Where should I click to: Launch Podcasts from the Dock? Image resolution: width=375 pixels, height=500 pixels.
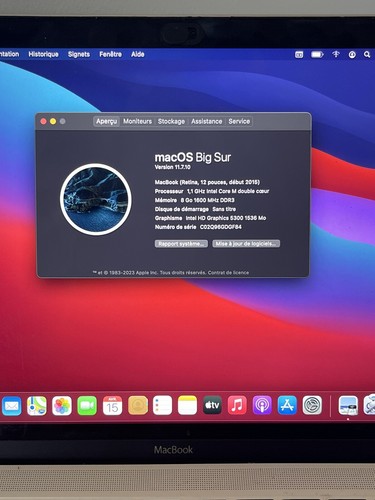pos(262,406)
